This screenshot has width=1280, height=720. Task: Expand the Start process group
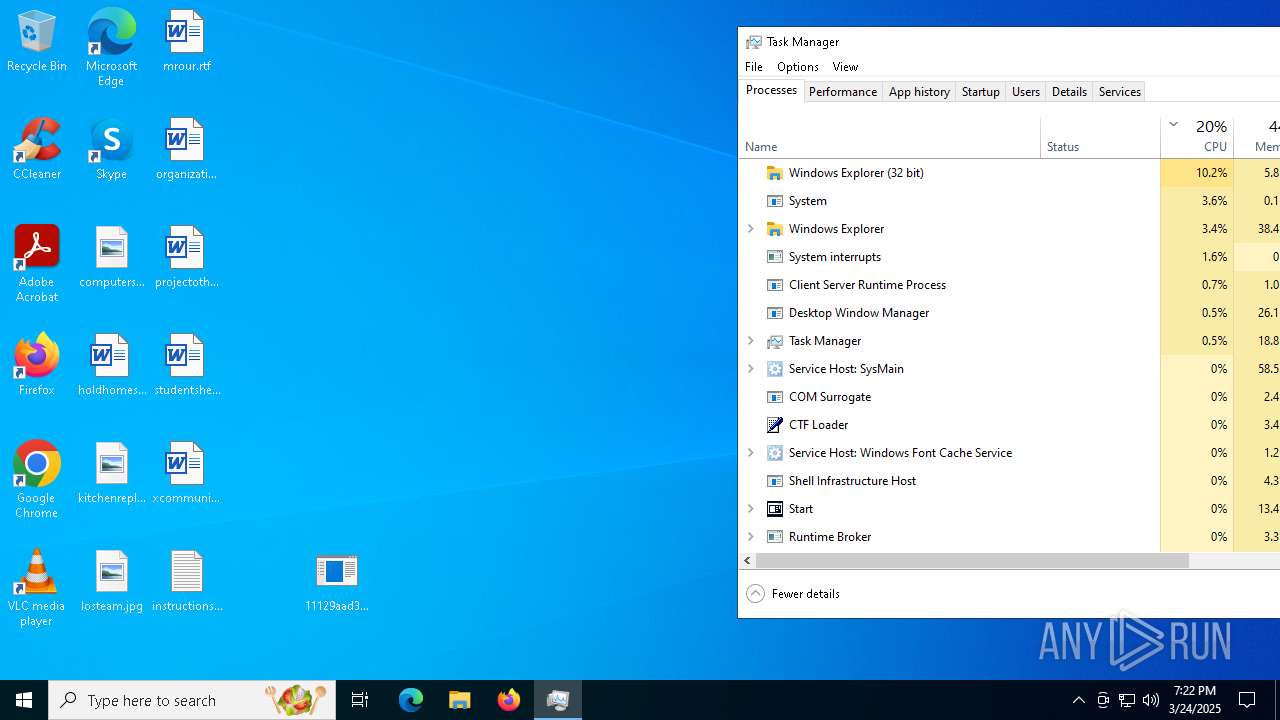click(x=751, y=509)
